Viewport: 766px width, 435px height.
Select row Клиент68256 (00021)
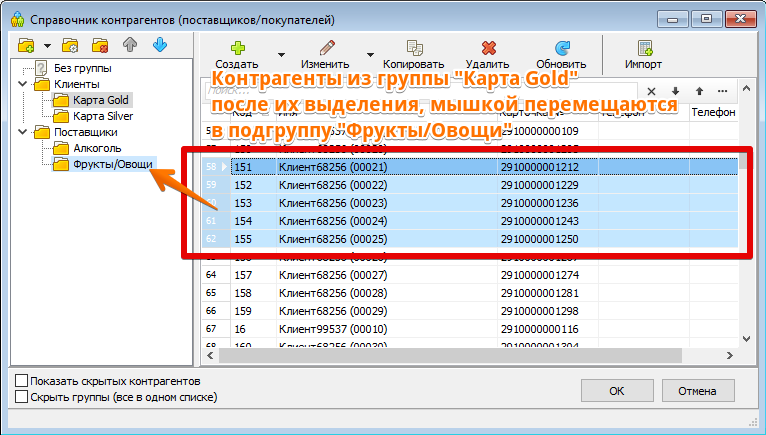click(x=470, y=167)
